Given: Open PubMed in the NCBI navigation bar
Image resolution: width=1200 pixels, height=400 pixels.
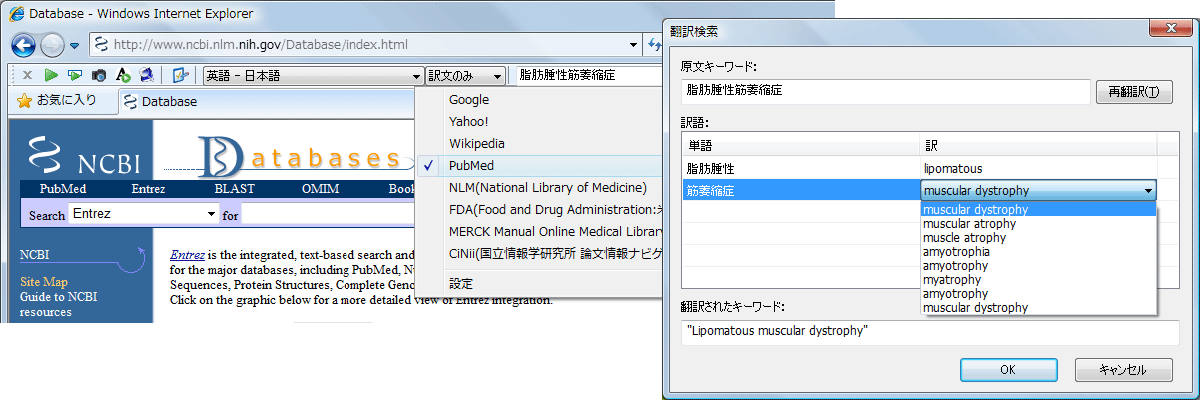Looking at the screenshot, I should 61,189.
